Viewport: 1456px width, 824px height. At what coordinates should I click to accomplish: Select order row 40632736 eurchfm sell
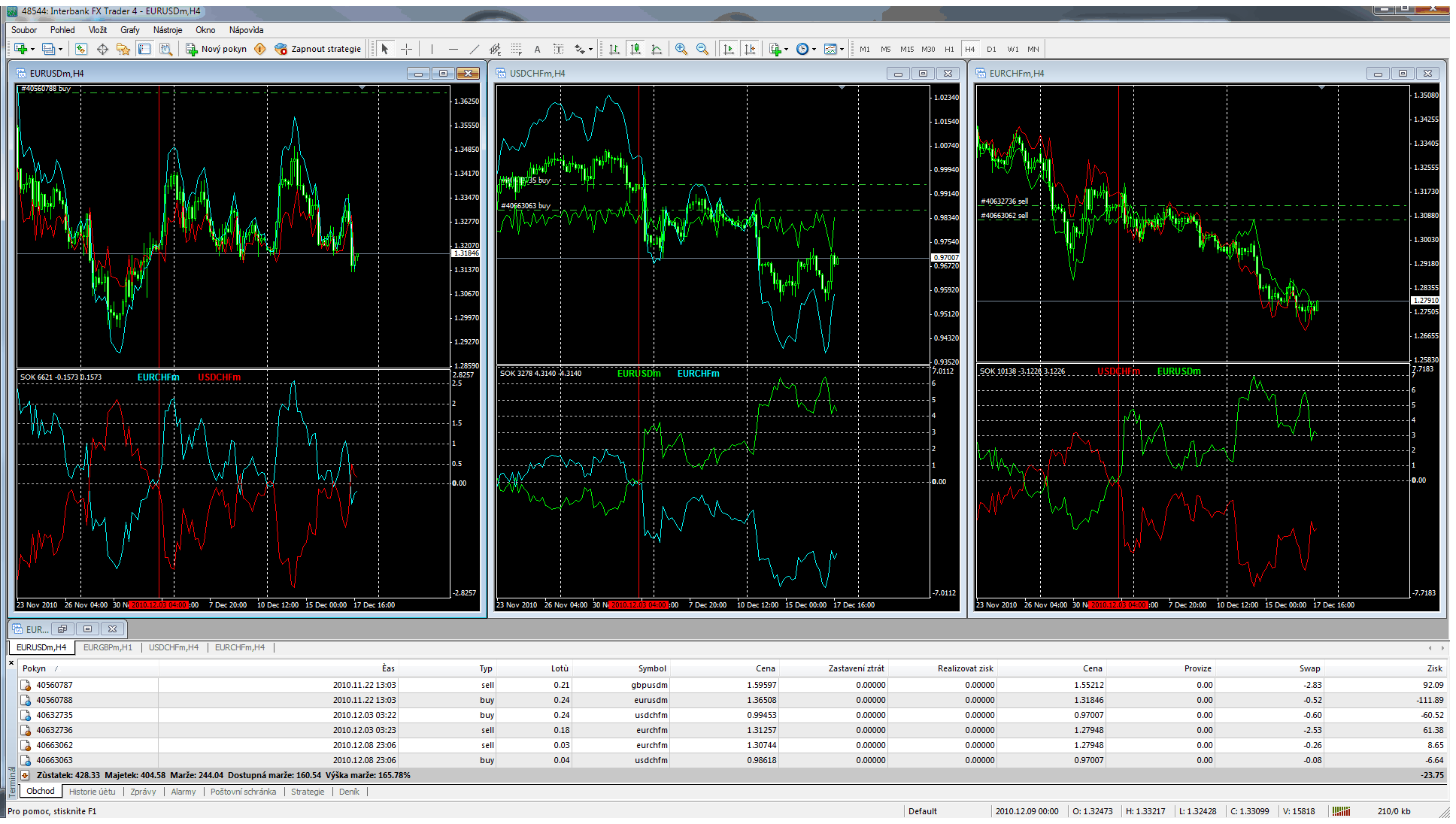coord(732,730)
